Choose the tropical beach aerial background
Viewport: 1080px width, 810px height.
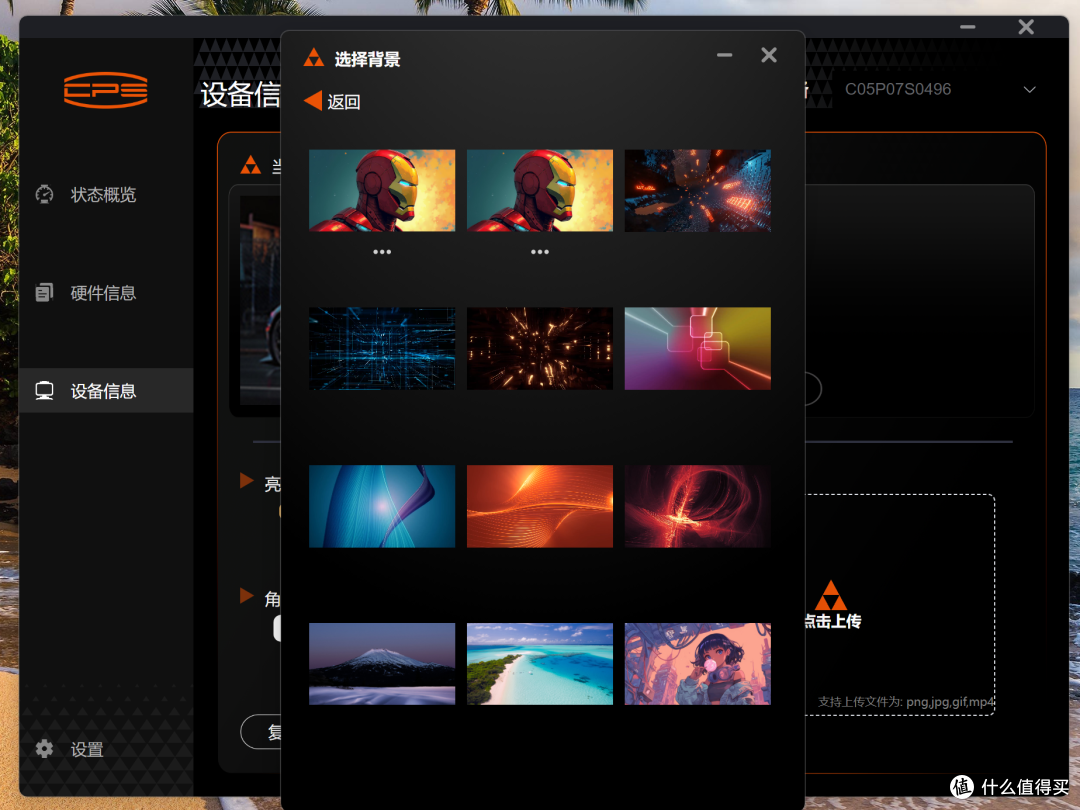539,664
